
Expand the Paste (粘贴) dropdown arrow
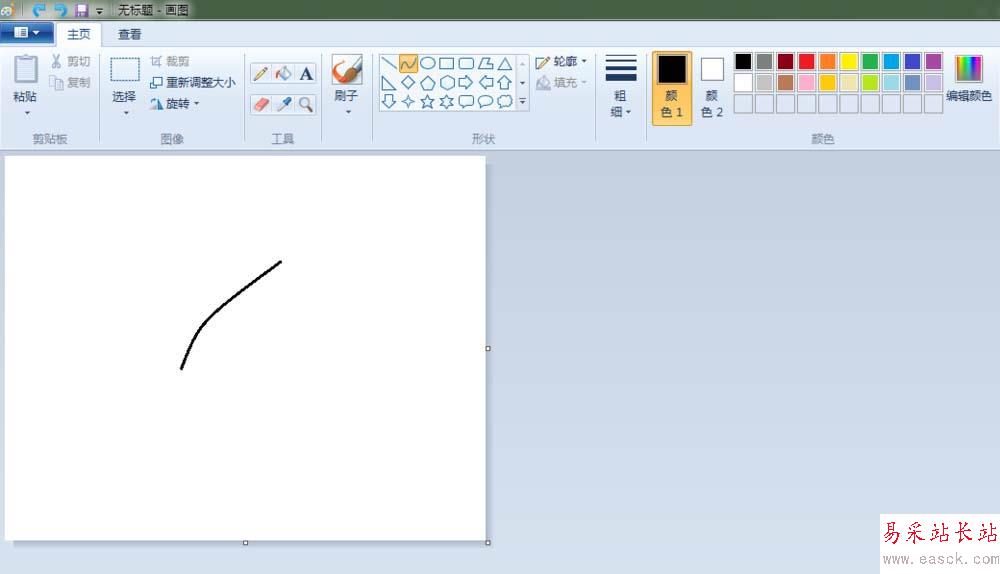[27, 113]
